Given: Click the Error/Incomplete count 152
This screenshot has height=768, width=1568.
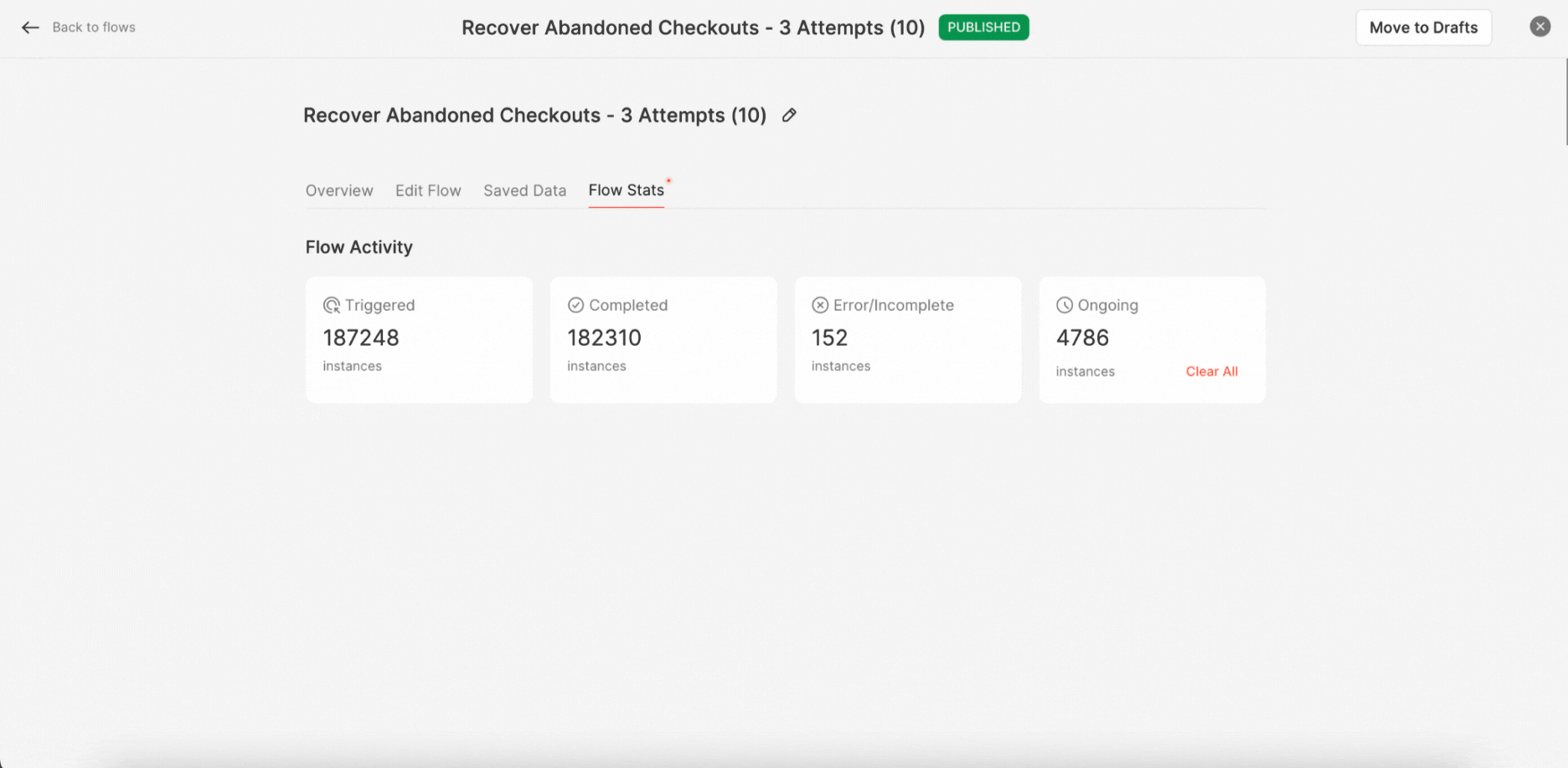Looking at the screenshot, I should 829,338.
